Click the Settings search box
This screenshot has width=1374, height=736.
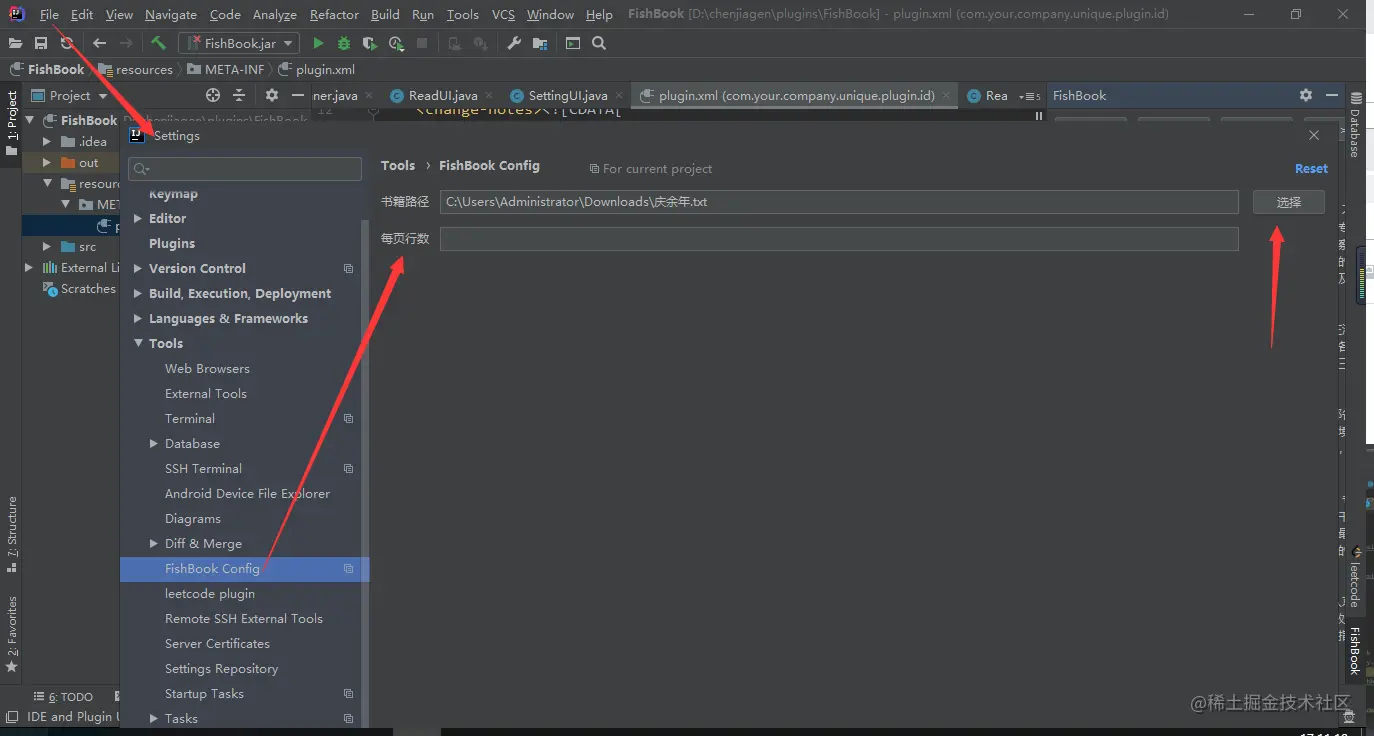click(x=245, y=169)
